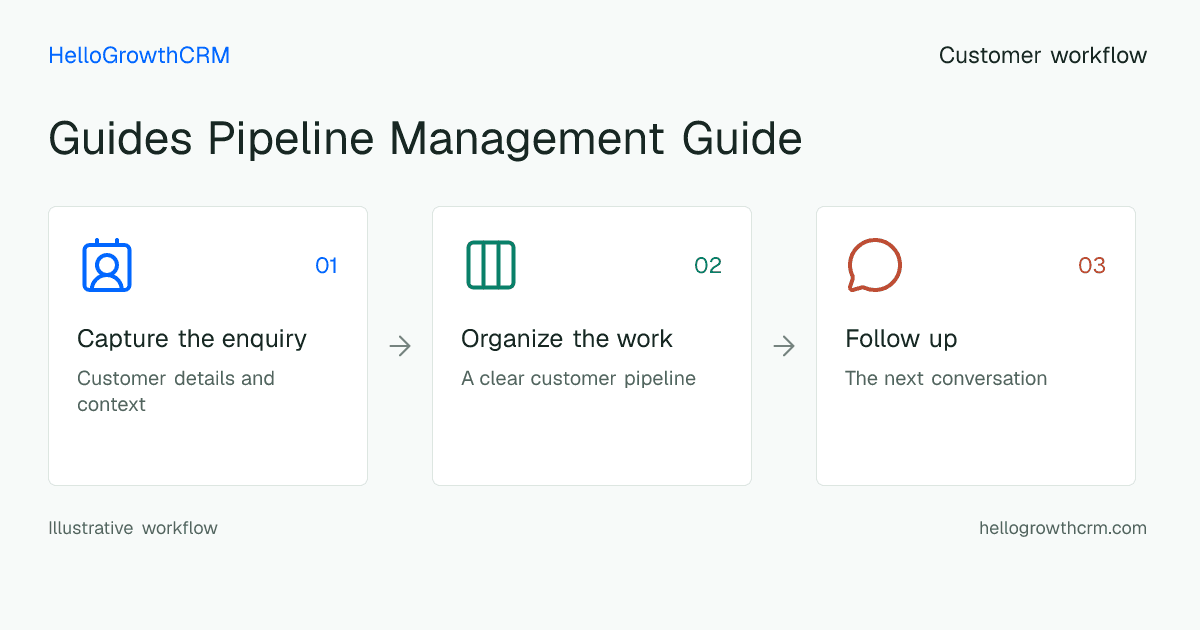The image size is (1200, 630).
Task: Open the HelloGrowthCRM brand link
Action: pos(139,55)
